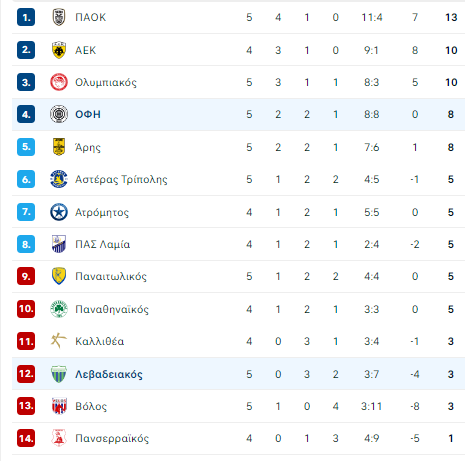Click the Ολυμπιακός red crest icon
Image resolution: width=465 pixels, height=461 pixels.
[59, 82]
